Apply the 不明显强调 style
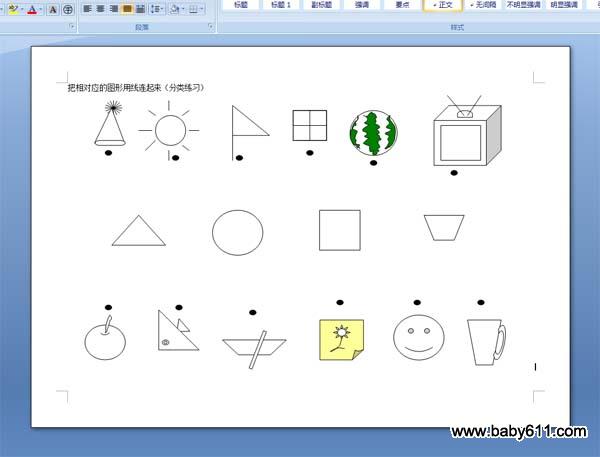Image resolution: width=600 pixels, height=457 pixels. pos(522,5)
